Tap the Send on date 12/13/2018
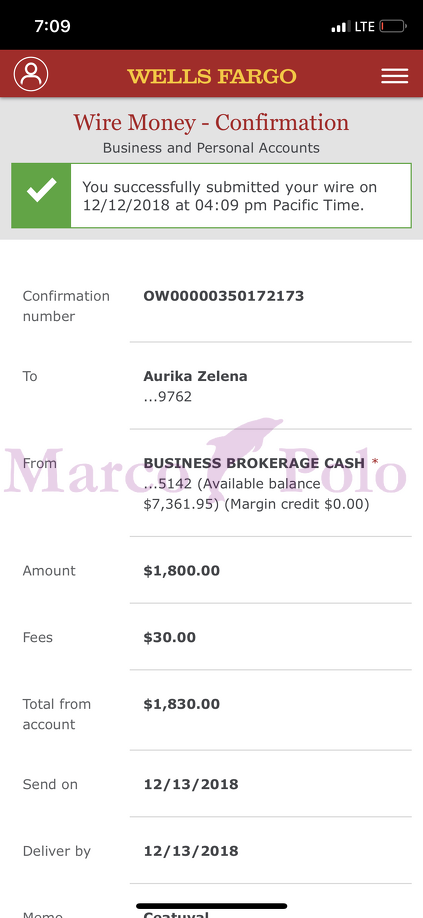423x918 pixels. (191, 784)
